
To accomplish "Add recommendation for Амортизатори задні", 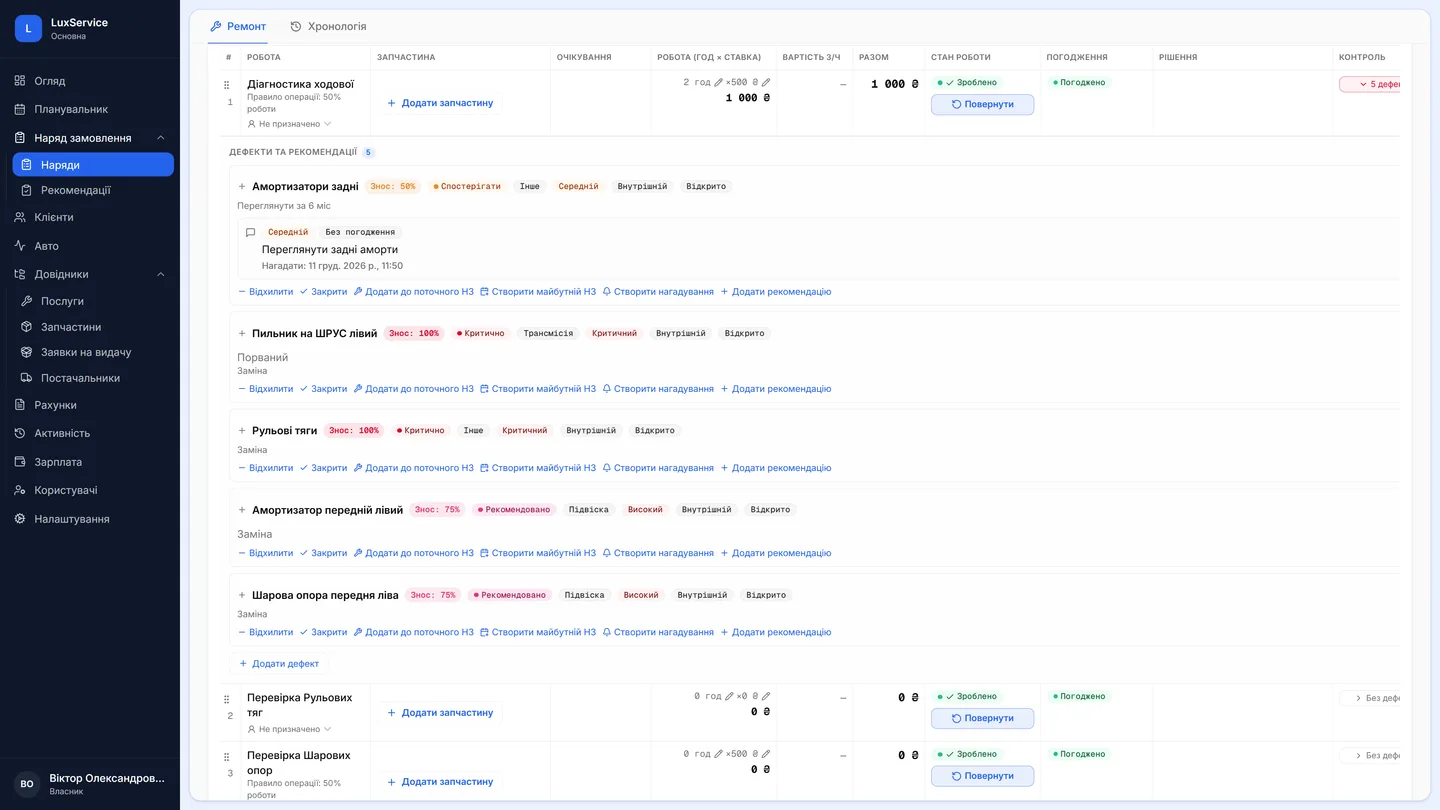I will (776, 292).
